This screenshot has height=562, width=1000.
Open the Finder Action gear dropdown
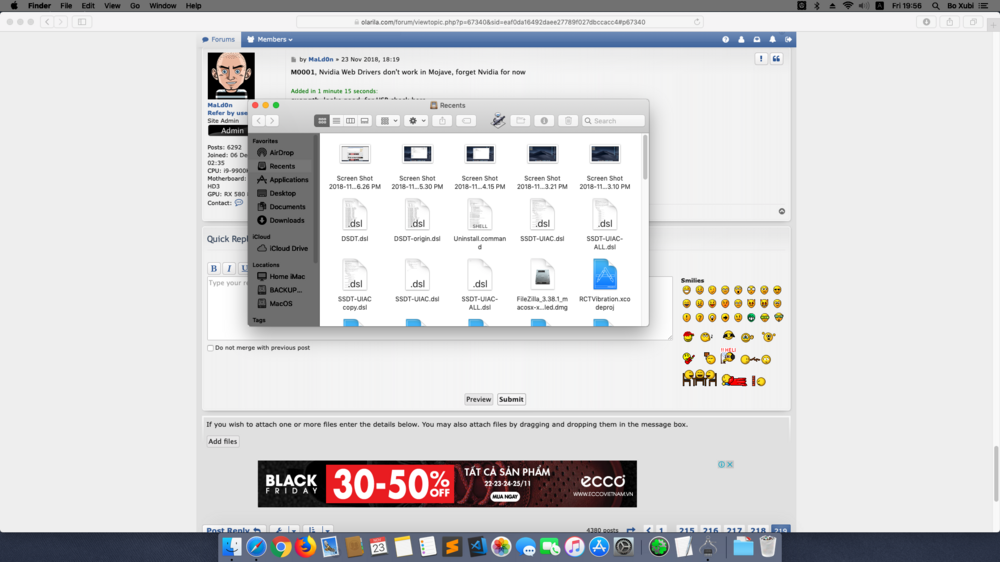(416, 121)
